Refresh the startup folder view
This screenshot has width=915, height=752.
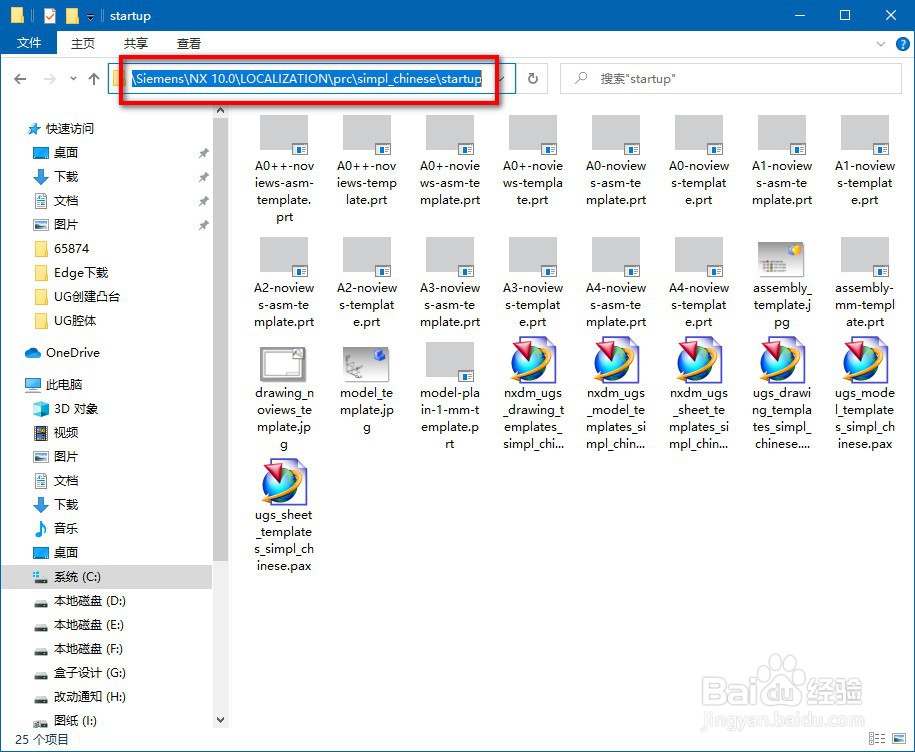click(x=533, y=79)
